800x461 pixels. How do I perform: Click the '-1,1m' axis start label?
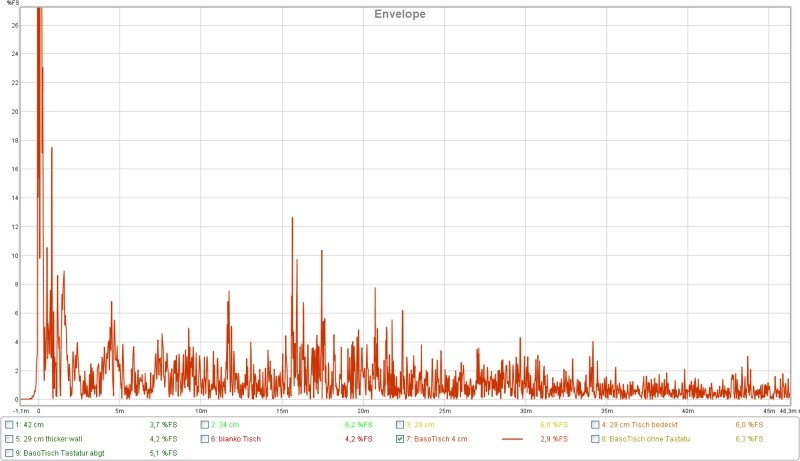[21, 411]
